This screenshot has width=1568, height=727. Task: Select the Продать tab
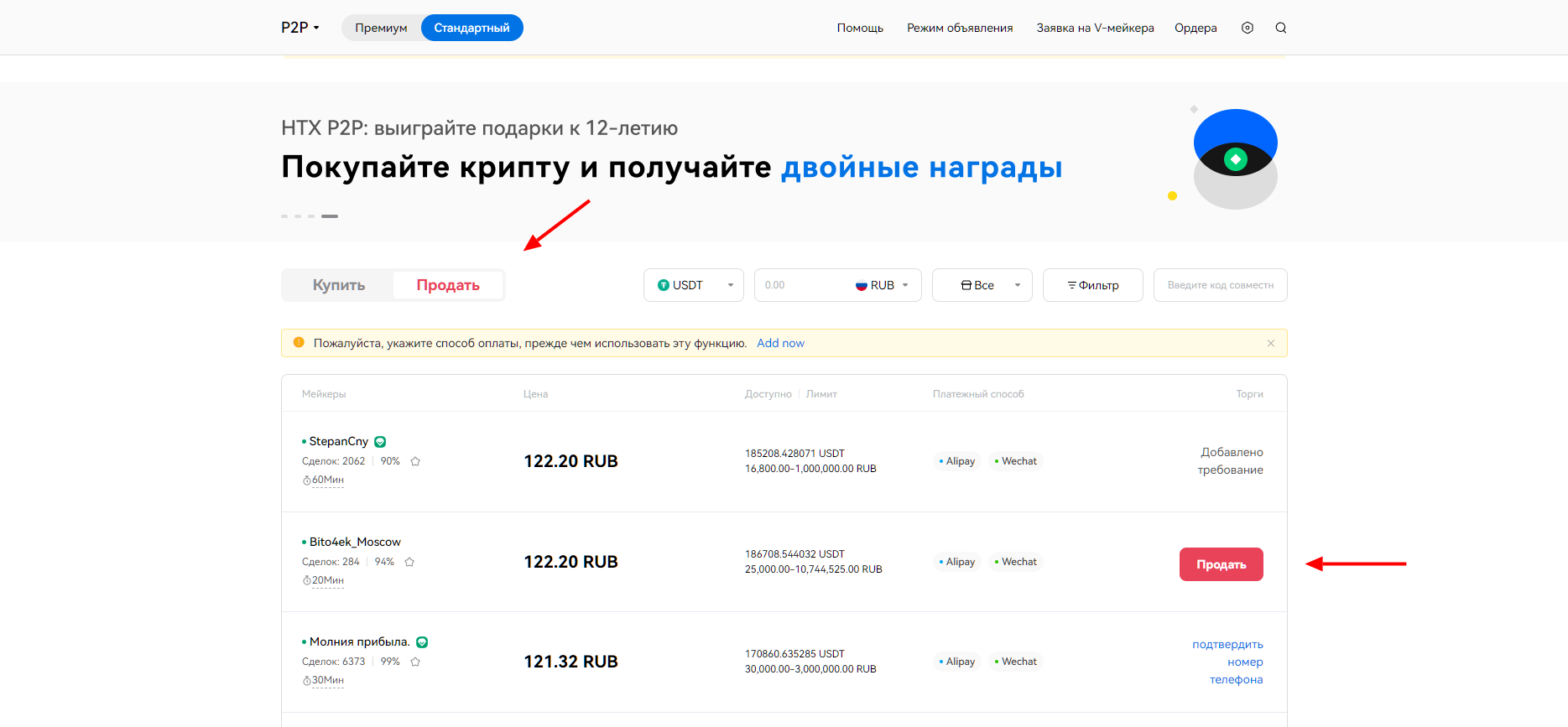(x=448, y=285)
